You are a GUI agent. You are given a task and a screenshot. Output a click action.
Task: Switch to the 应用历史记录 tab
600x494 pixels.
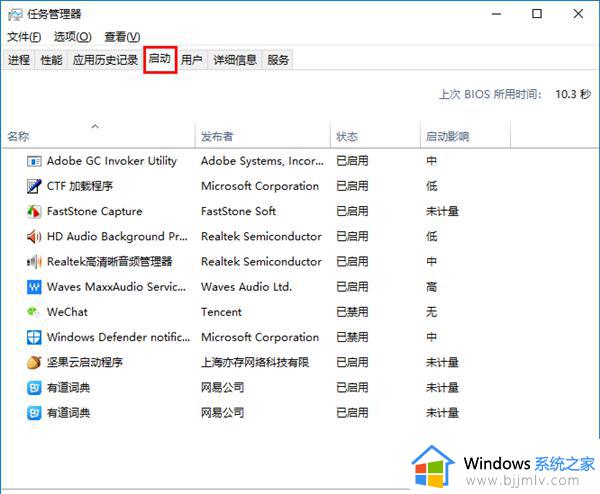coord(105,60)
